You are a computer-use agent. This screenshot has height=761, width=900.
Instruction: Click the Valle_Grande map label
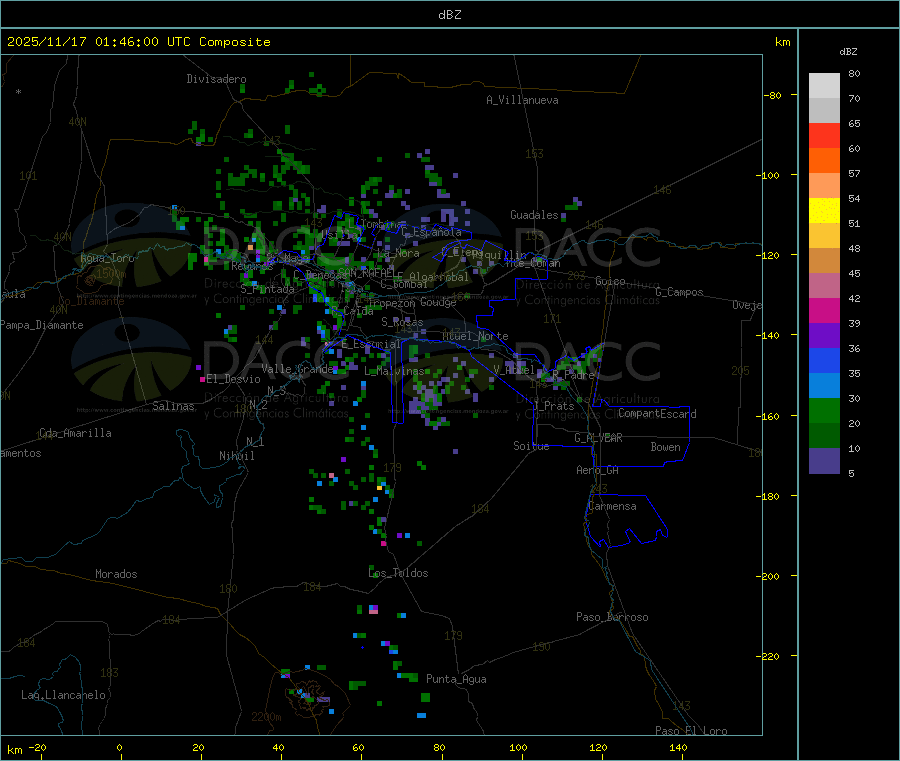297,368
